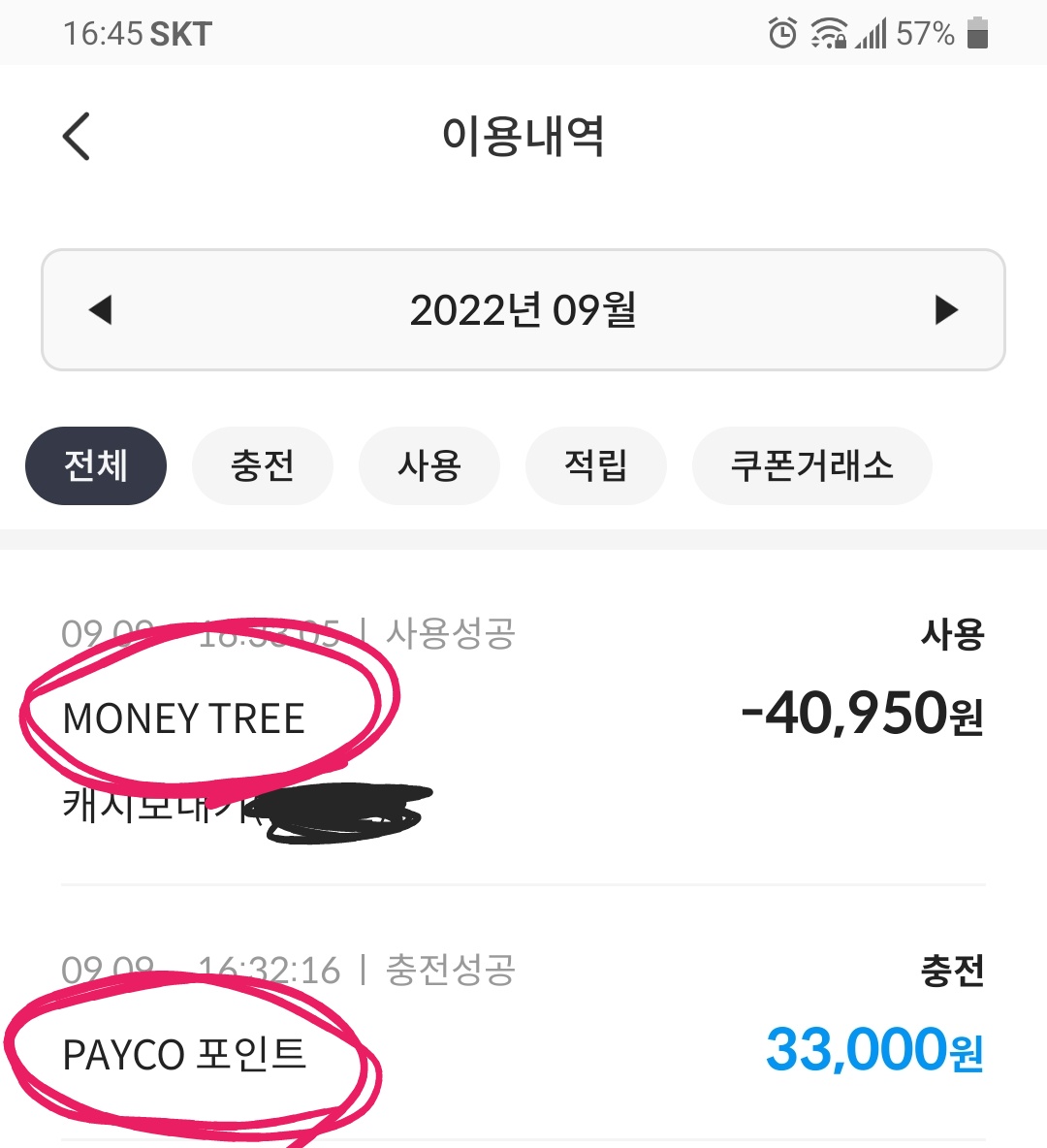Open the 2022년 09월 month selector
The height and width of the screenshot is (1148, 1047).
[523, 310]
